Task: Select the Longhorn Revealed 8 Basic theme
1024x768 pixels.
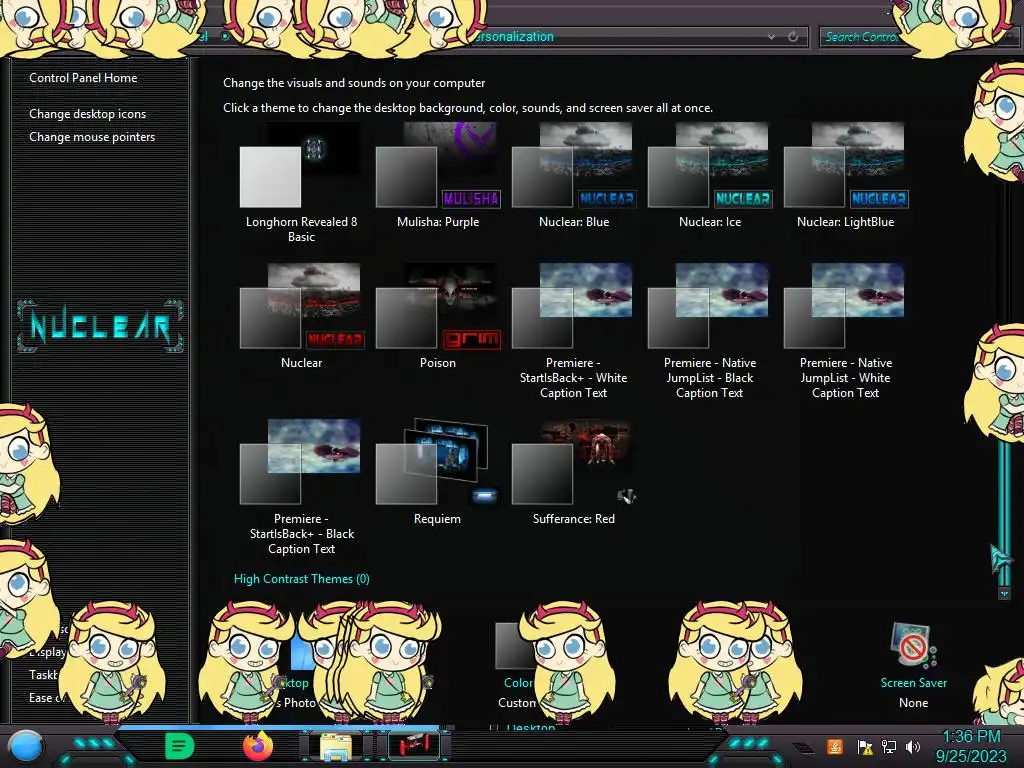Action: 301,183
